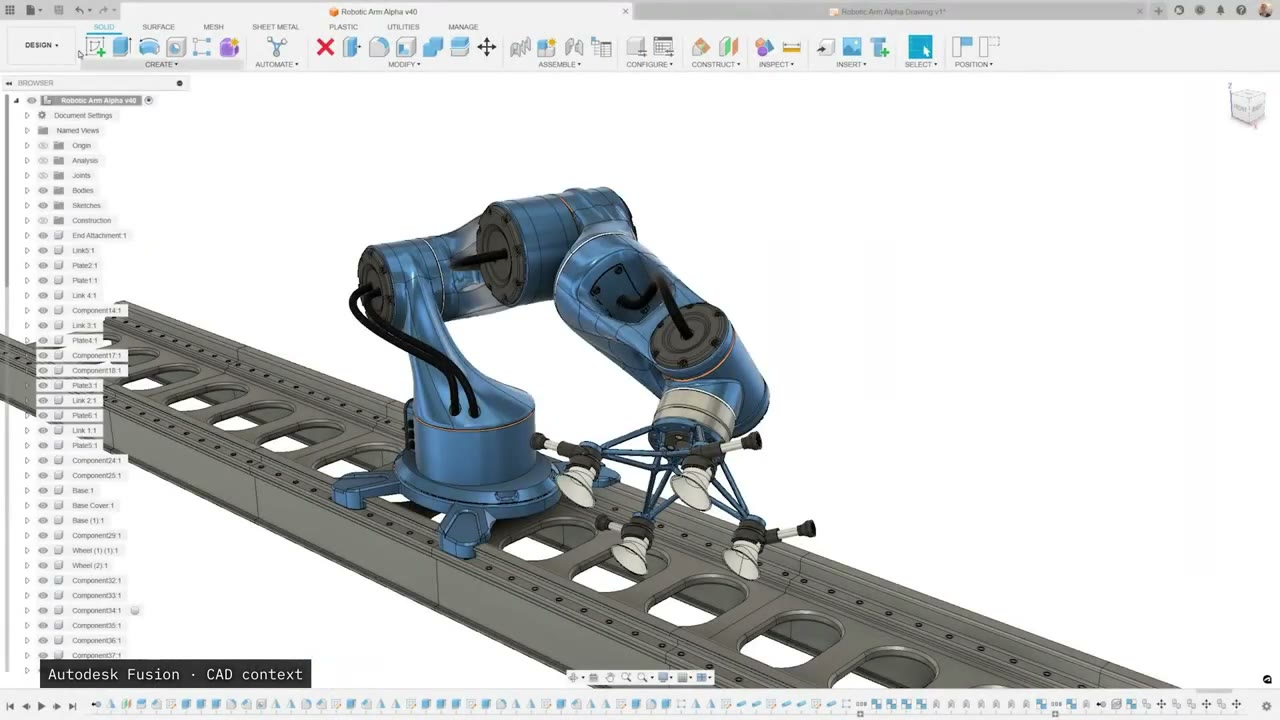1280x720 pixels.
Task: Click the Undo button
Action: pyautogui.click(x=79, y=10)
